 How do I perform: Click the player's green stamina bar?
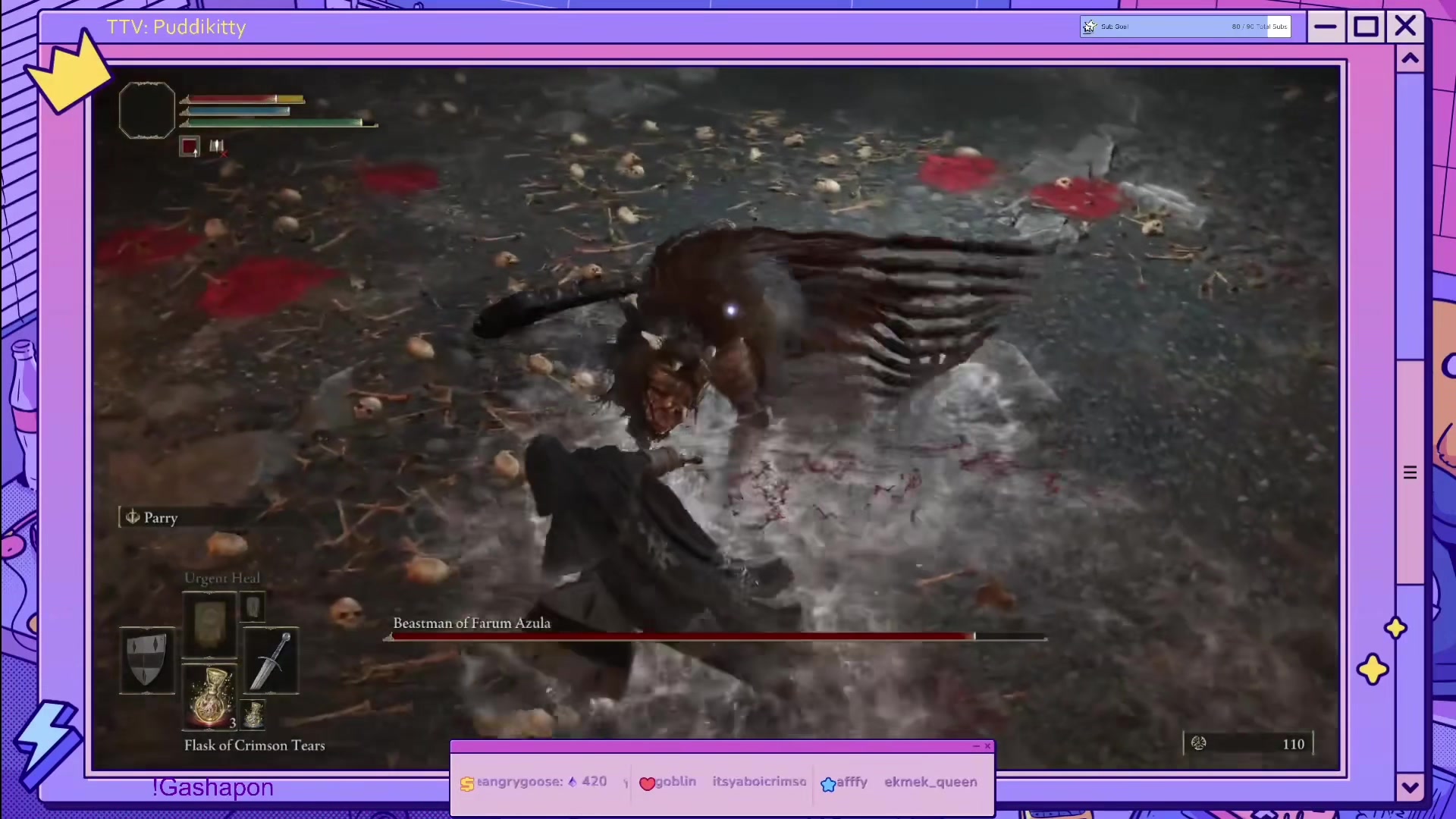coord(278,123)
